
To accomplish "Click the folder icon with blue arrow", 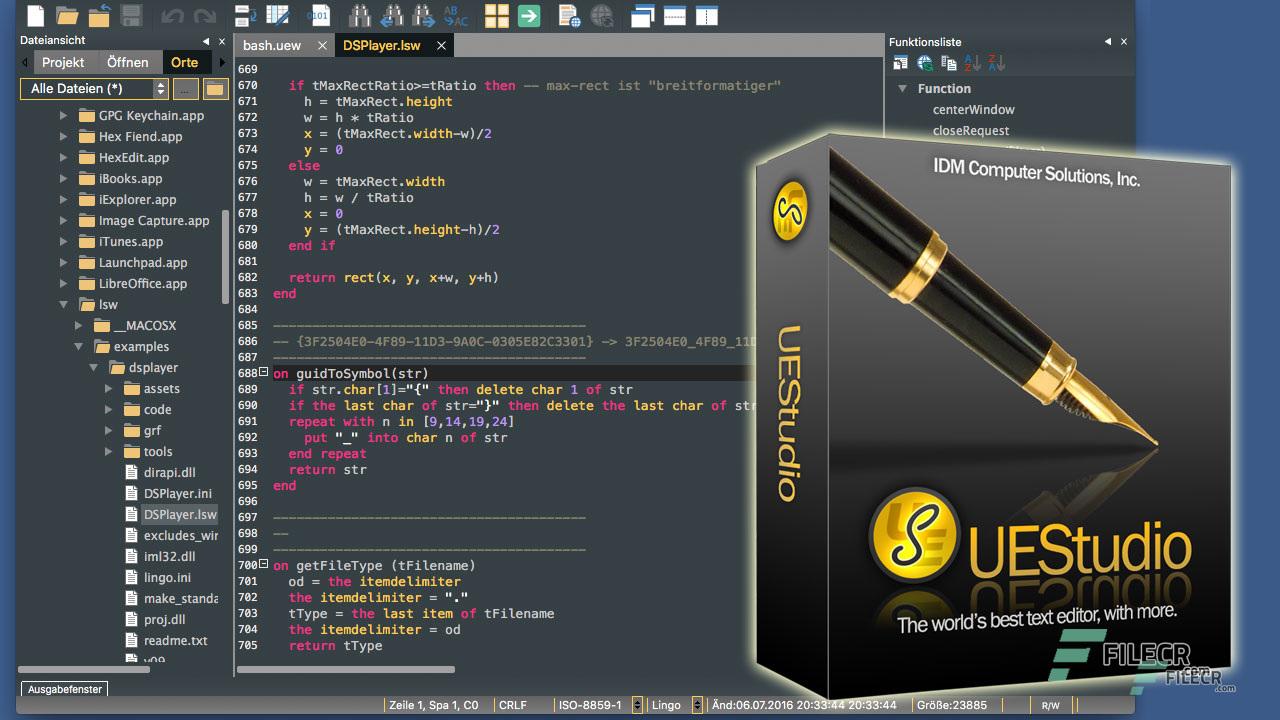I will tap(99, 15).
